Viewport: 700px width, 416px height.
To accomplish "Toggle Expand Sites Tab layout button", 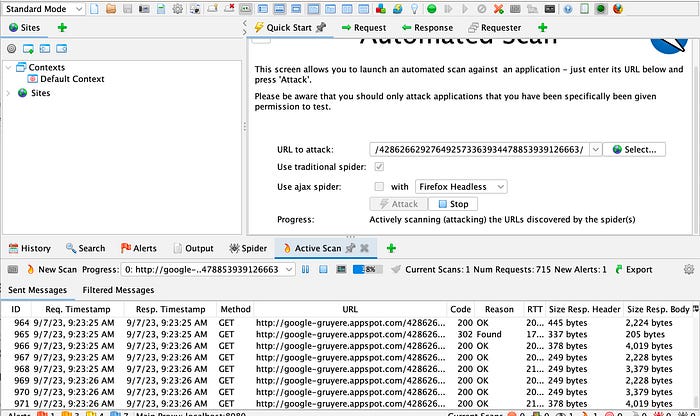I will tap(263, 8).
